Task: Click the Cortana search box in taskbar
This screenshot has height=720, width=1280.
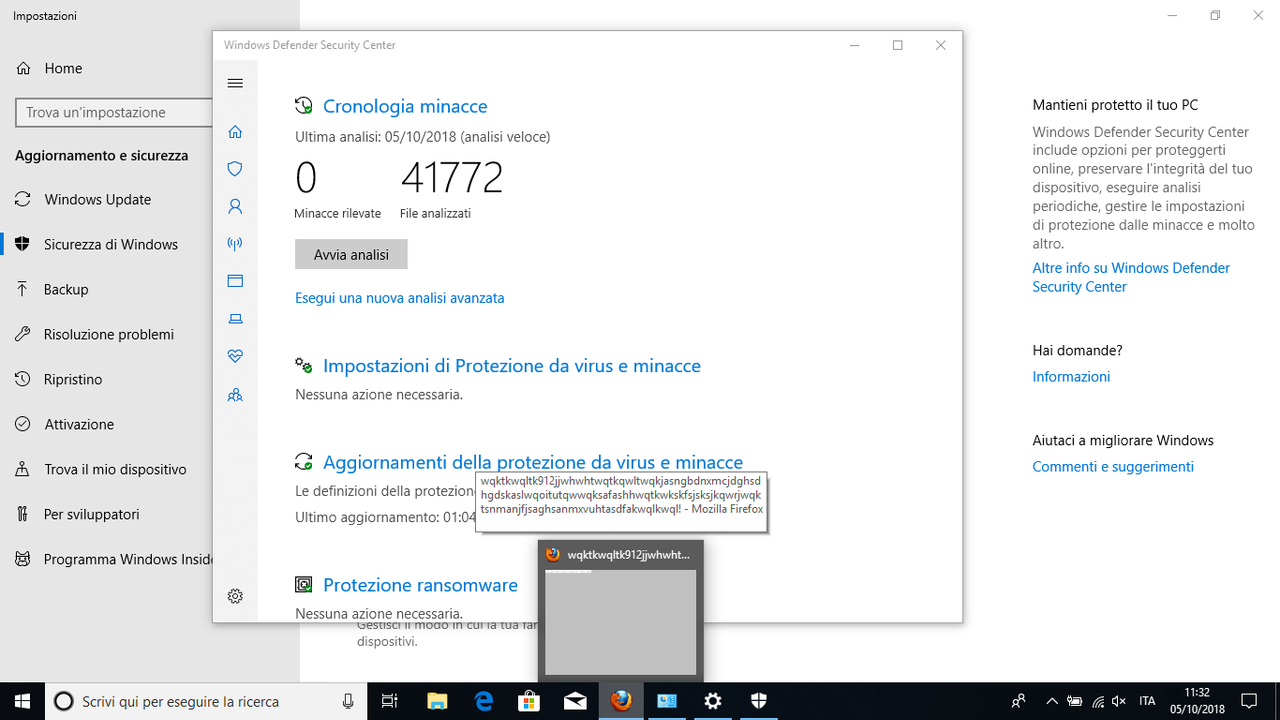Action: pos(206,701)
